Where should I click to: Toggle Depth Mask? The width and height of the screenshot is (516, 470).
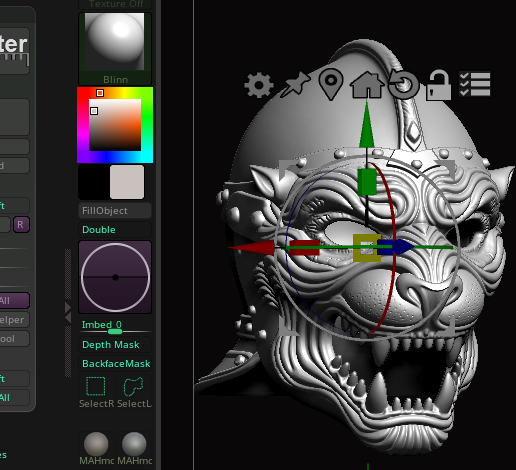(x=115, y=345)
